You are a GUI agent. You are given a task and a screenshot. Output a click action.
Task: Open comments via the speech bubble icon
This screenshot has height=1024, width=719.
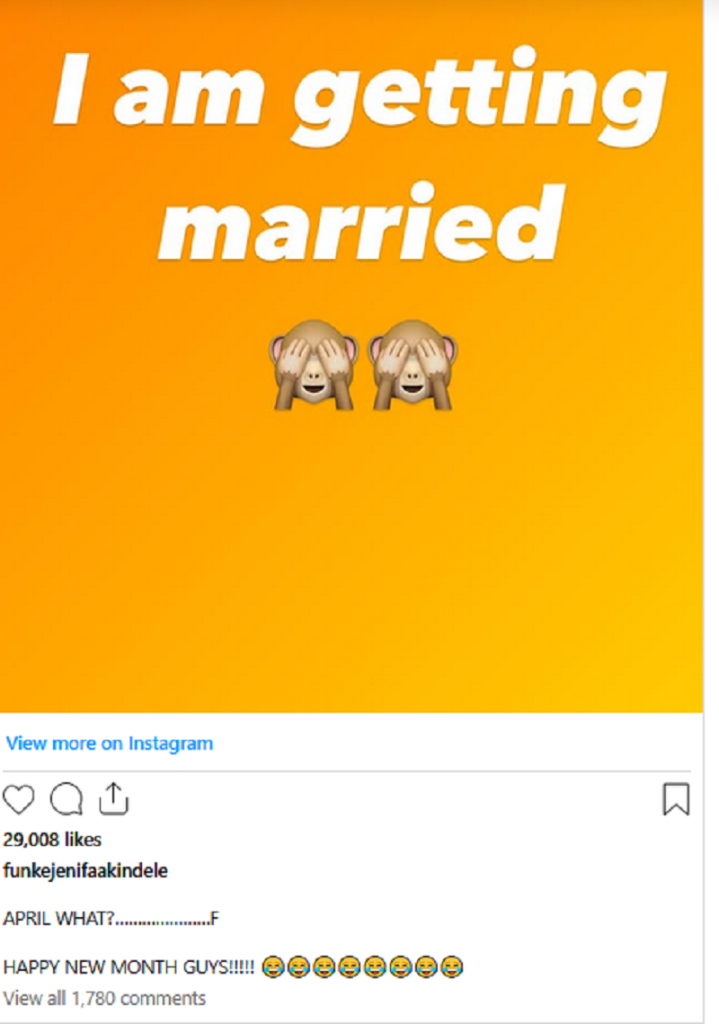click(67, 799)
